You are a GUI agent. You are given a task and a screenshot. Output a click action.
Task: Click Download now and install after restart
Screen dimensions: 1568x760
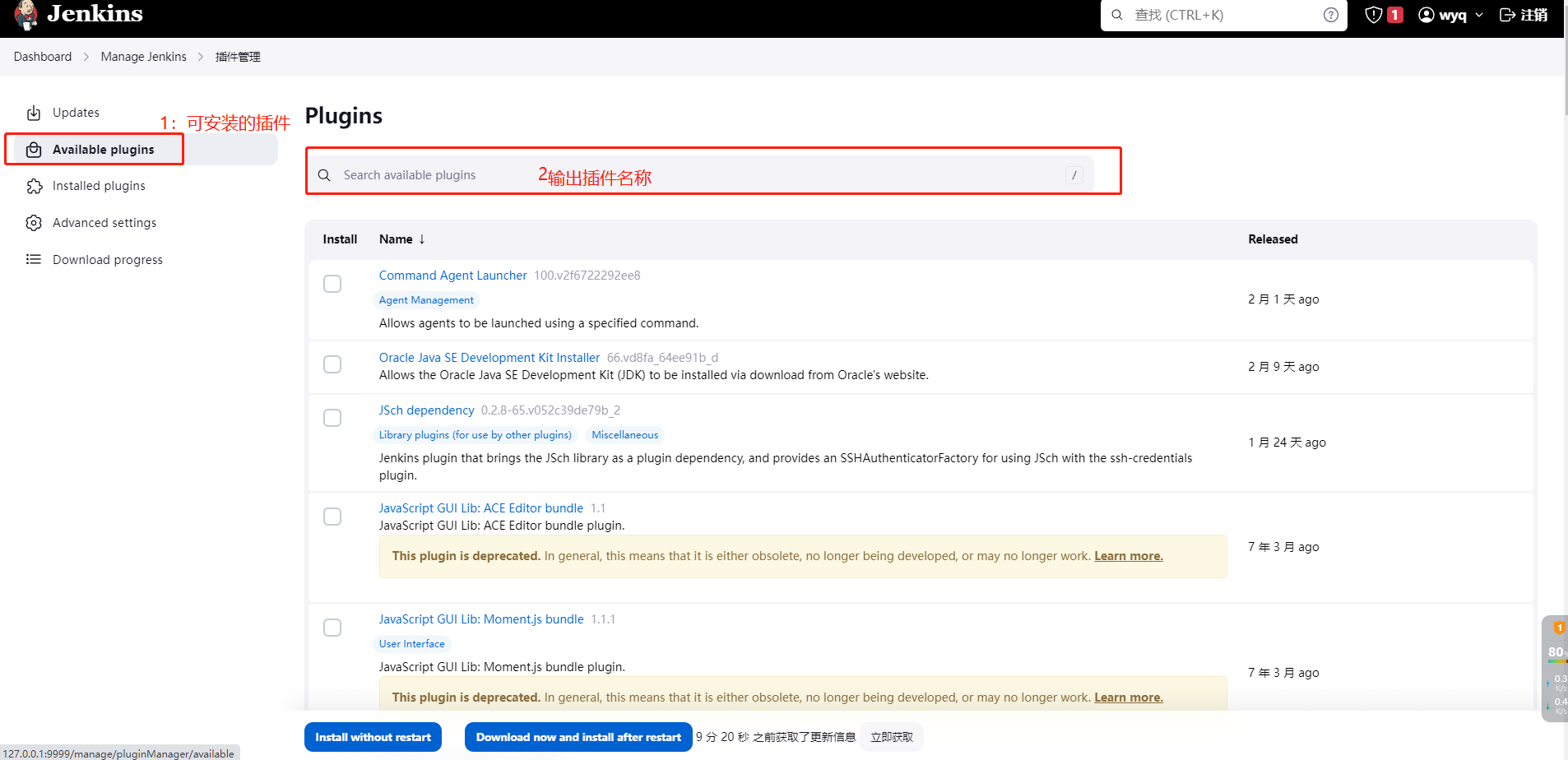coord(578,737)
